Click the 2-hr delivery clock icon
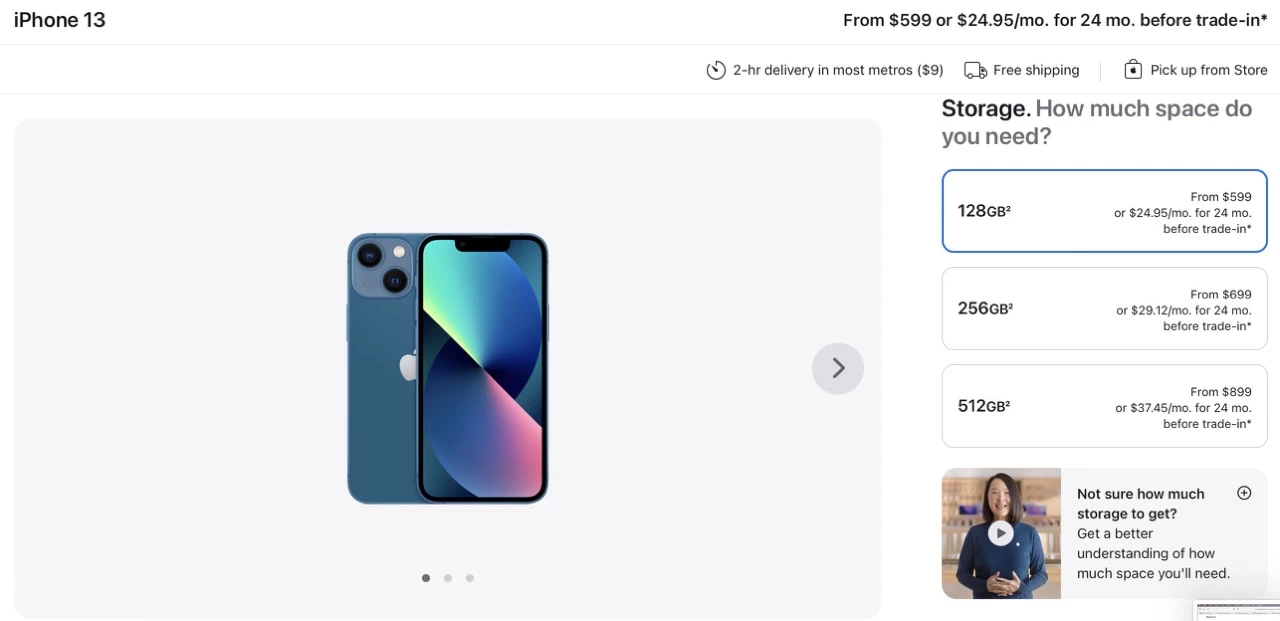The image size is (1280, 621). coord(716,69)
